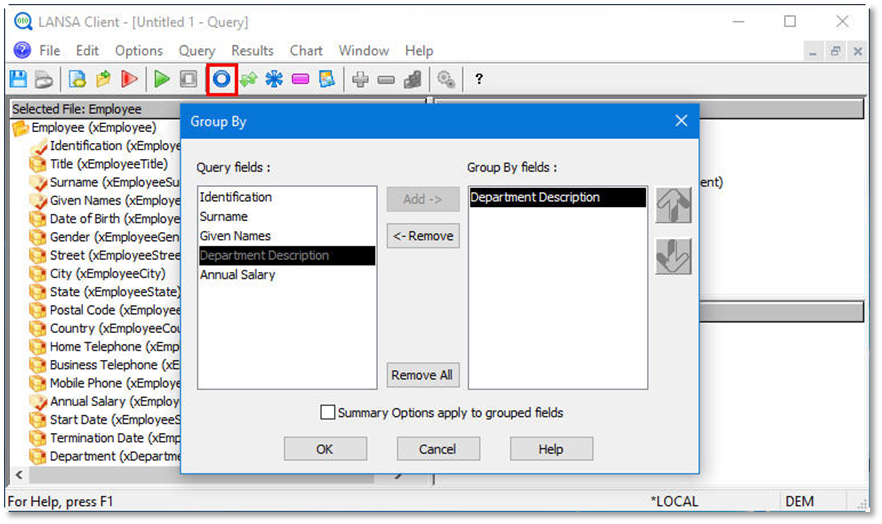Click the blue circle Group By icon
Viewport: 882px width, 524px height.
point(221,79)
